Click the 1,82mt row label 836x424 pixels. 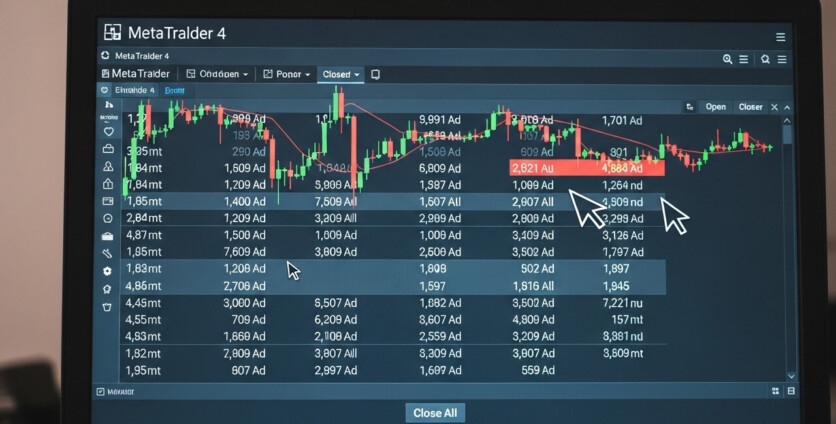[x=143, y=353]
